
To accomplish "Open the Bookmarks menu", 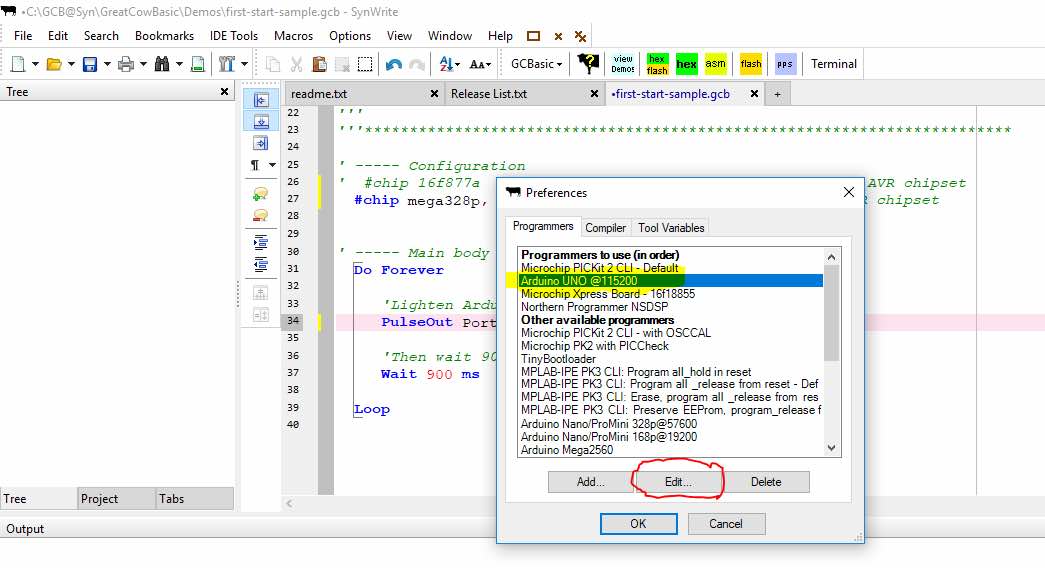I will tap(165, 36).
